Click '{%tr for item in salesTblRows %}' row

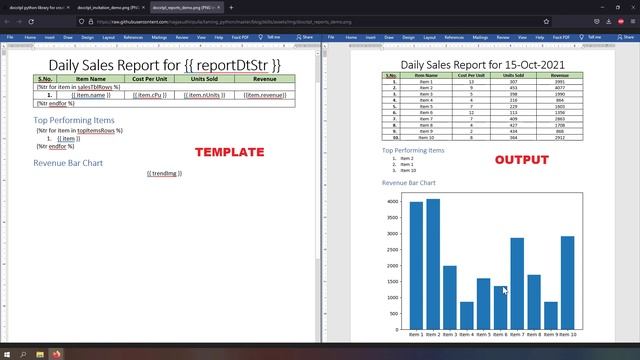(x=164, y=87)
